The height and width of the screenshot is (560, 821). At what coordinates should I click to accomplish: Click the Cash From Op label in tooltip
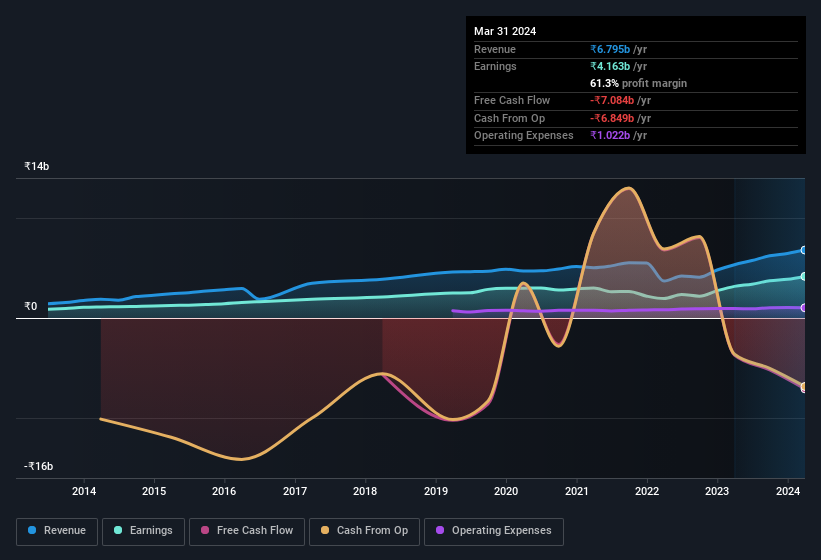[x=509, y=118]
